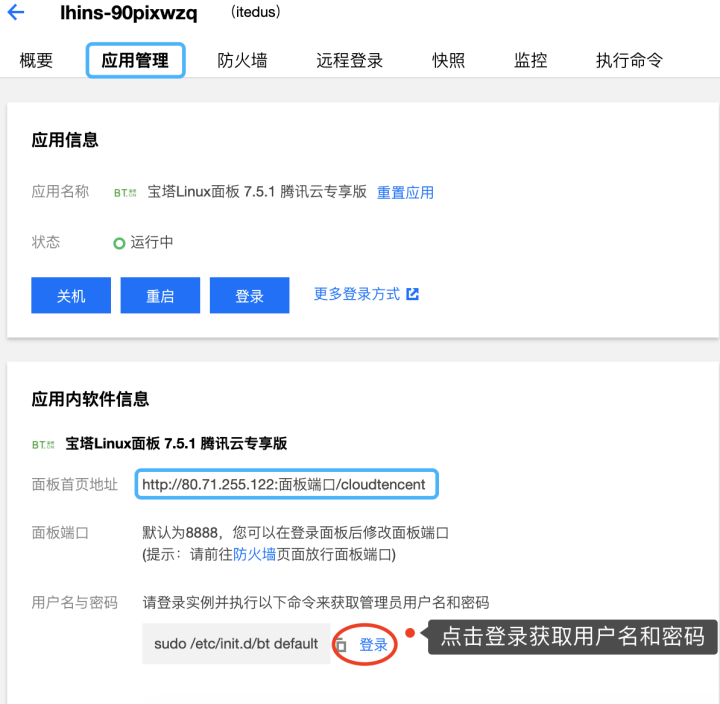Click the 状态 label
The width and height of the screenshot is (720, 704).
[x=46, y=242]
